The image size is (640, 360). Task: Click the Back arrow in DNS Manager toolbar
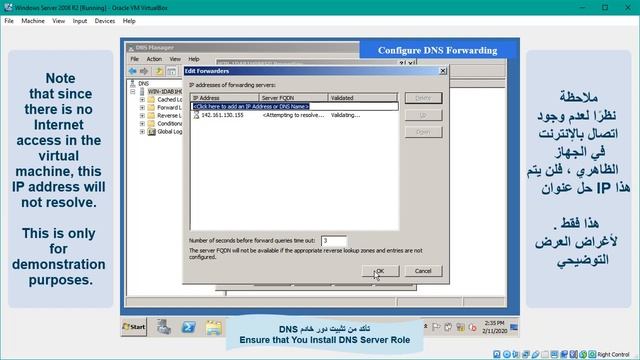[133, 71]
